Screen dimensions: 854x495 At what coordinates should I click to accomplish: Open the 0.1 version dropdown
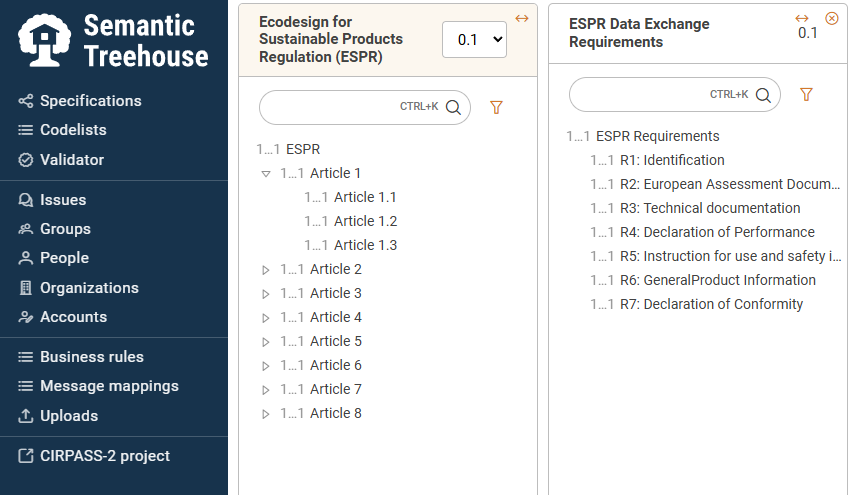pos(474,40)
